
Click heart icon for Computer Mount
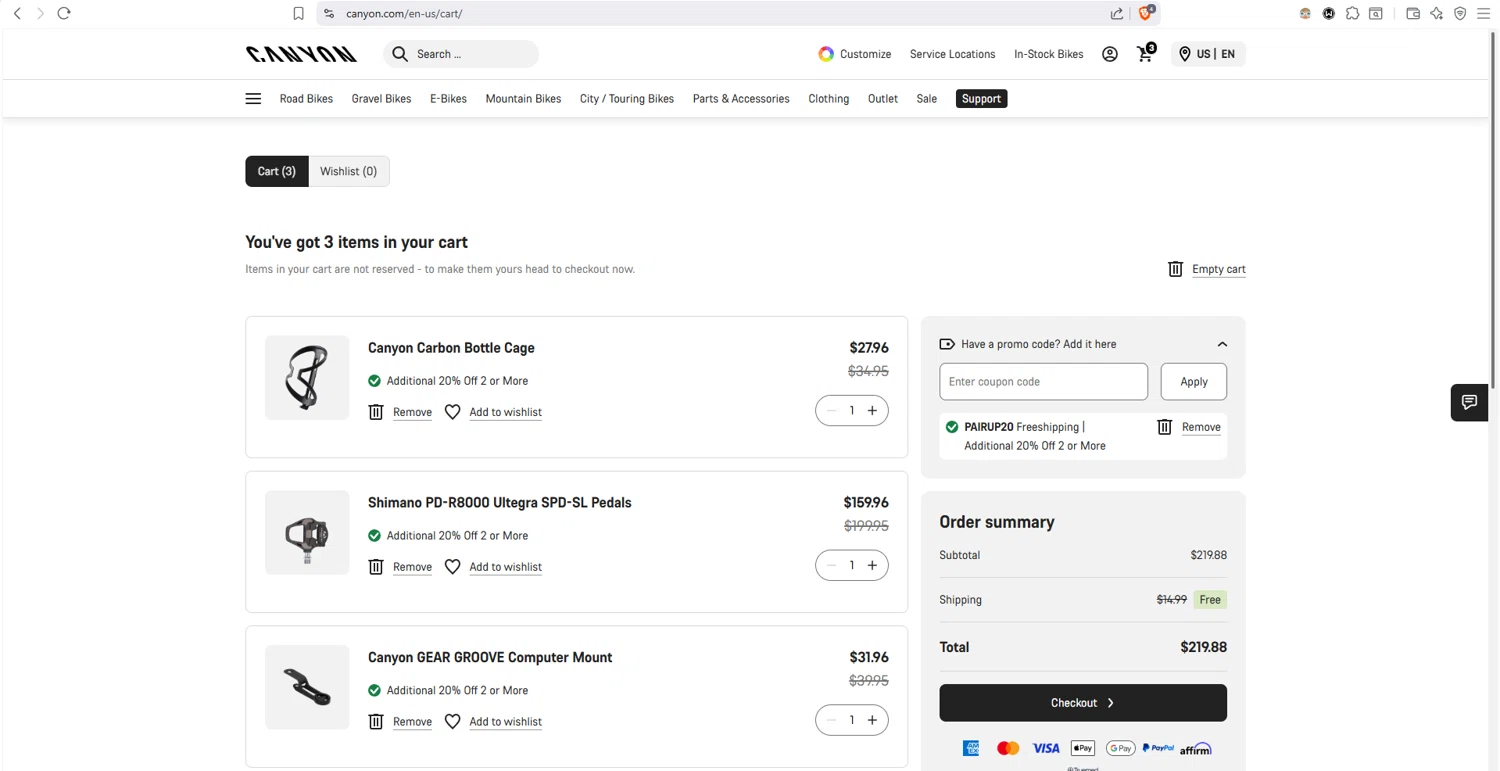[x=452, y=722]
